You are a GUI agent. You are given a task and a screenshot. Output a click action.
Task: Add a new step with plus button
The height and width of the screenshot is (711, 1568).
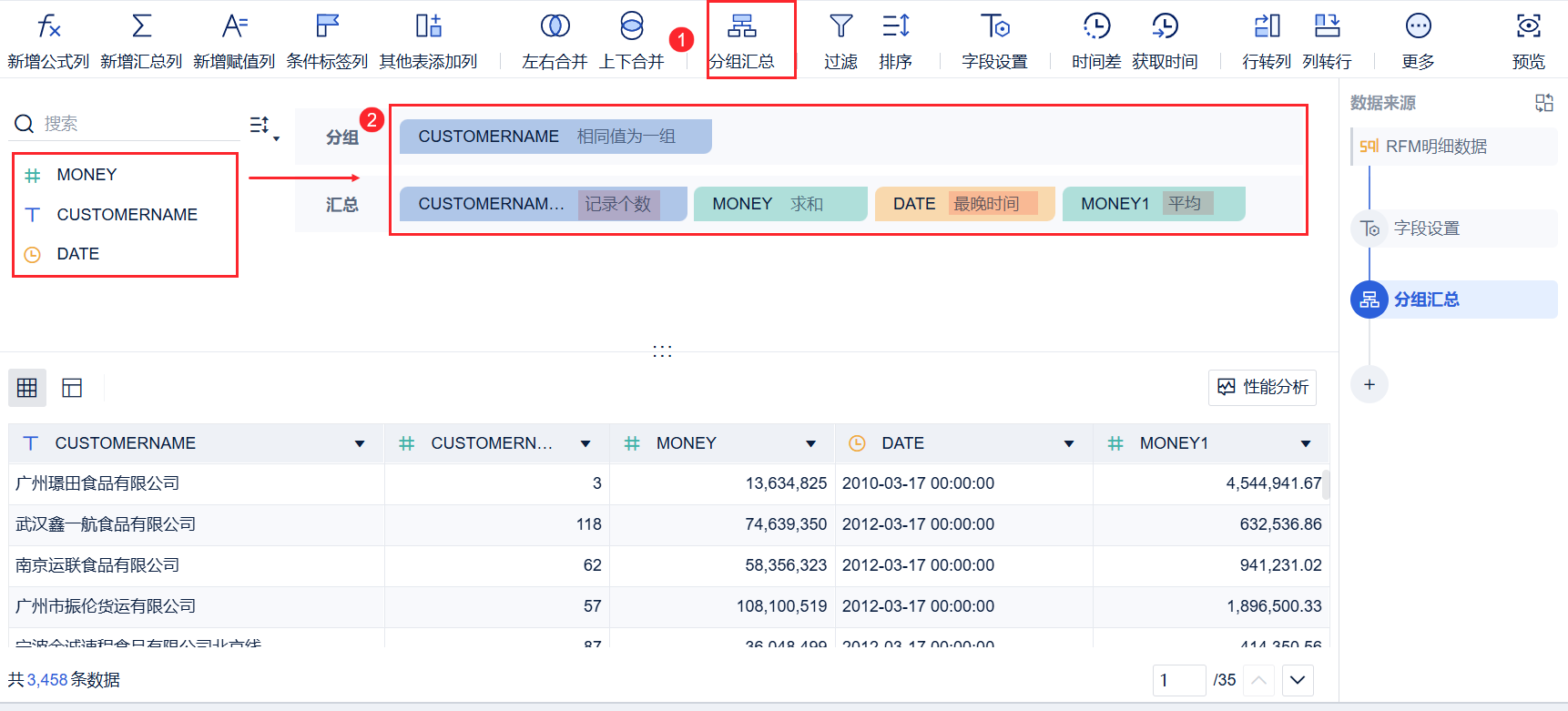pos(1369,384)
